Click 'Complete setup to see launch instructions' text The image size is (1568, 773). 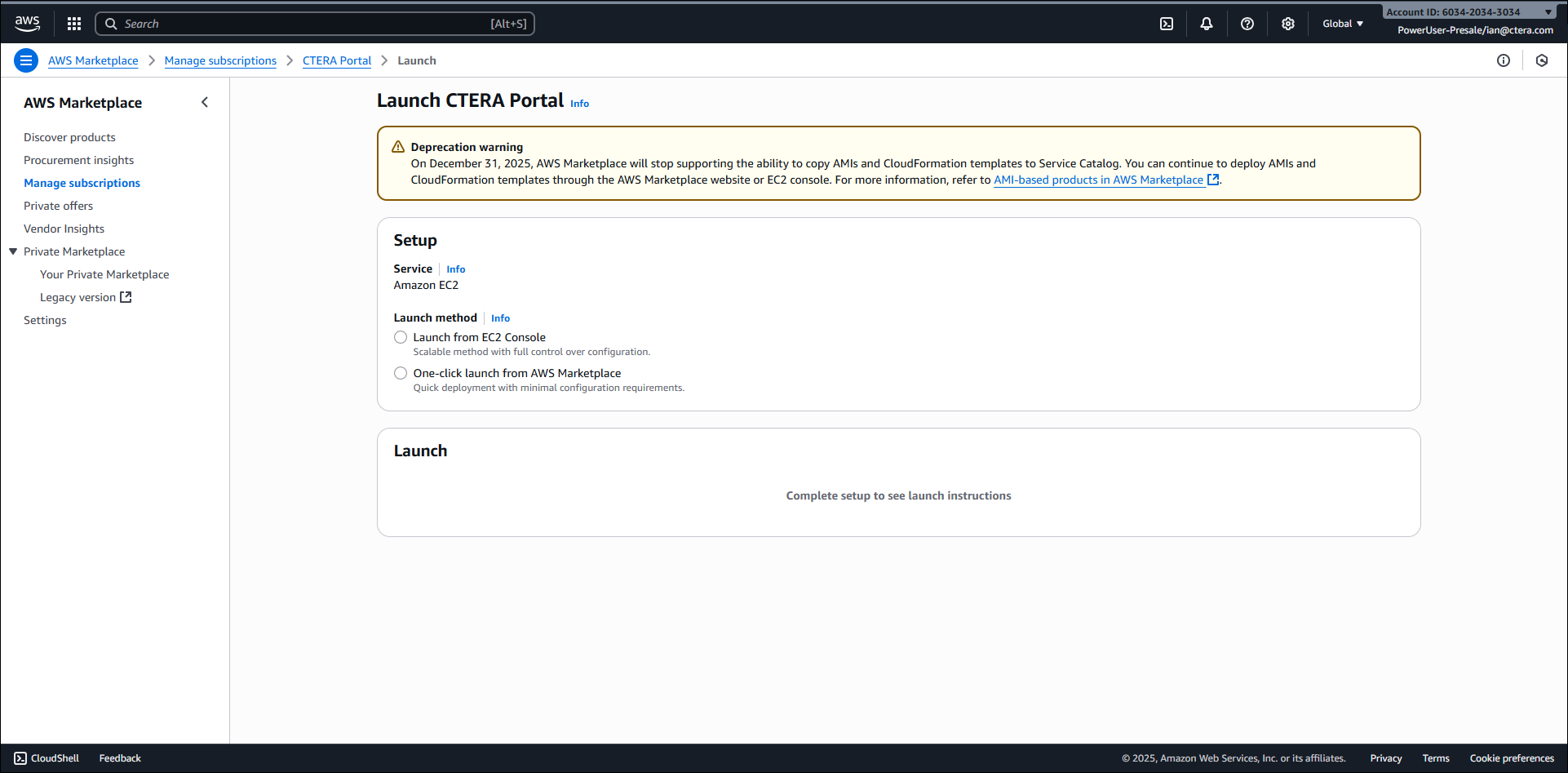(898, 495)
